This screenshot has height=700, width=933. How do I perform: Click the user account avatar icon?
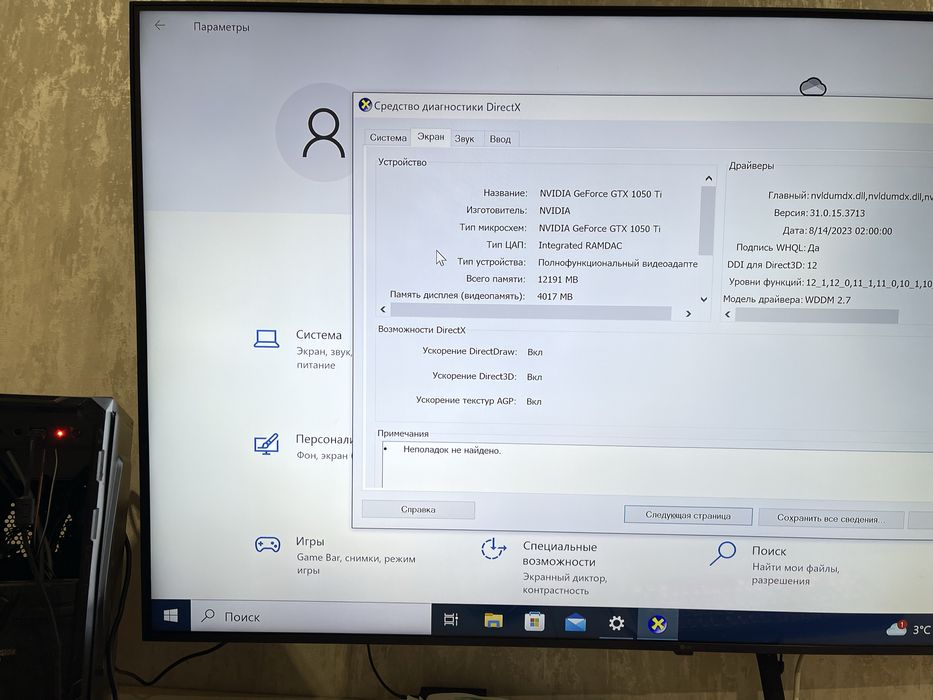324,132
